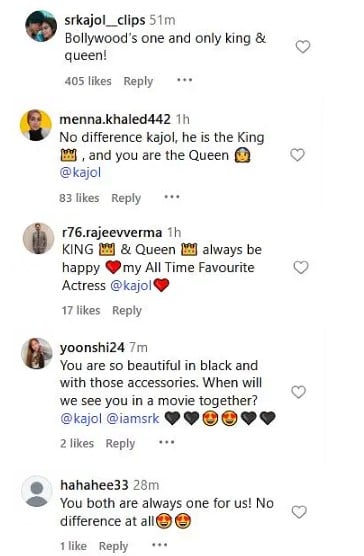Viewport: 364px width, 556px height.
Task: Open @kajol mention in menna.khaled442 comment
Action: coord(80,173)
